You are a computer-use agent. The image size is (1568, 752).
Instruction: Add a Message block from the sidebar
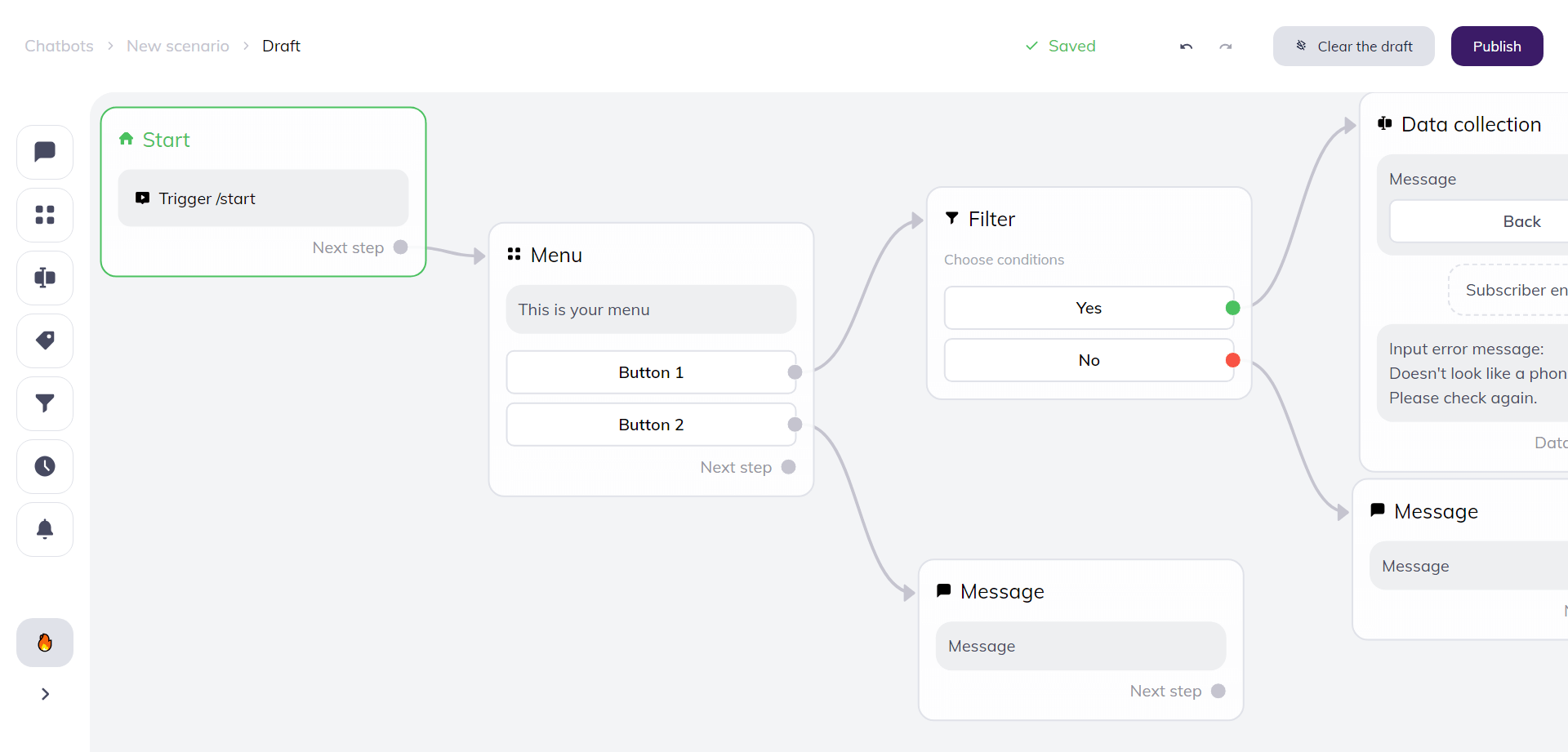pyautogui.click(x=45, y=152)
